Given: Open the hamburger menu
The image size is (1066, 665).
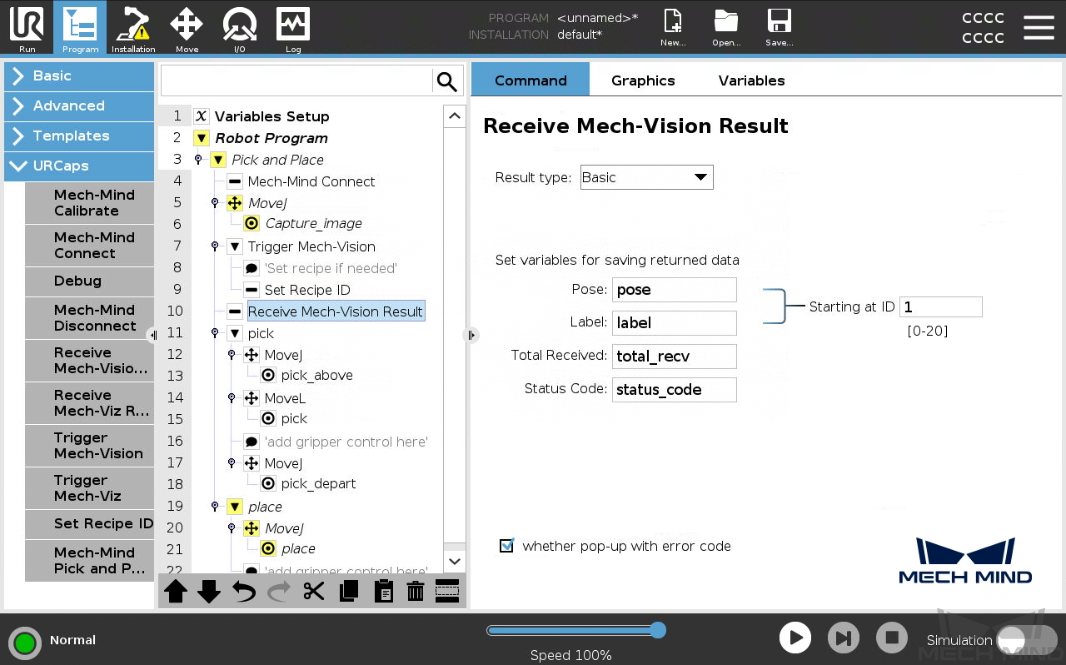Looking at the screenshot, I should (x=1039, y=27).
